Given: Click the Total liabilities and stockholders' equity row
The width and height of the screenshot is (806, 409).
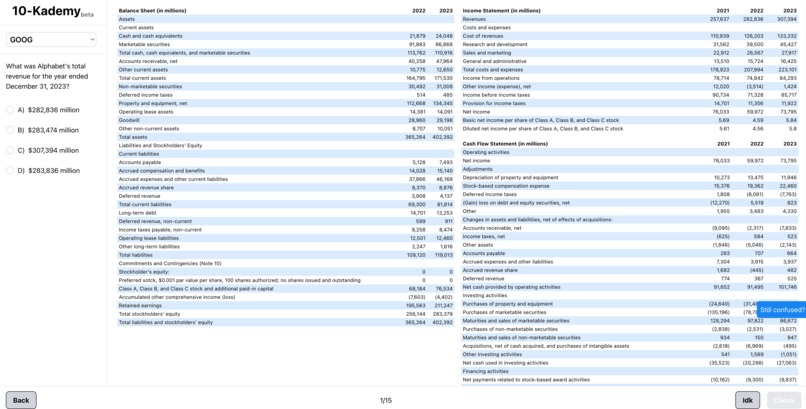Looking at the screenshot, I should point(286,322).
